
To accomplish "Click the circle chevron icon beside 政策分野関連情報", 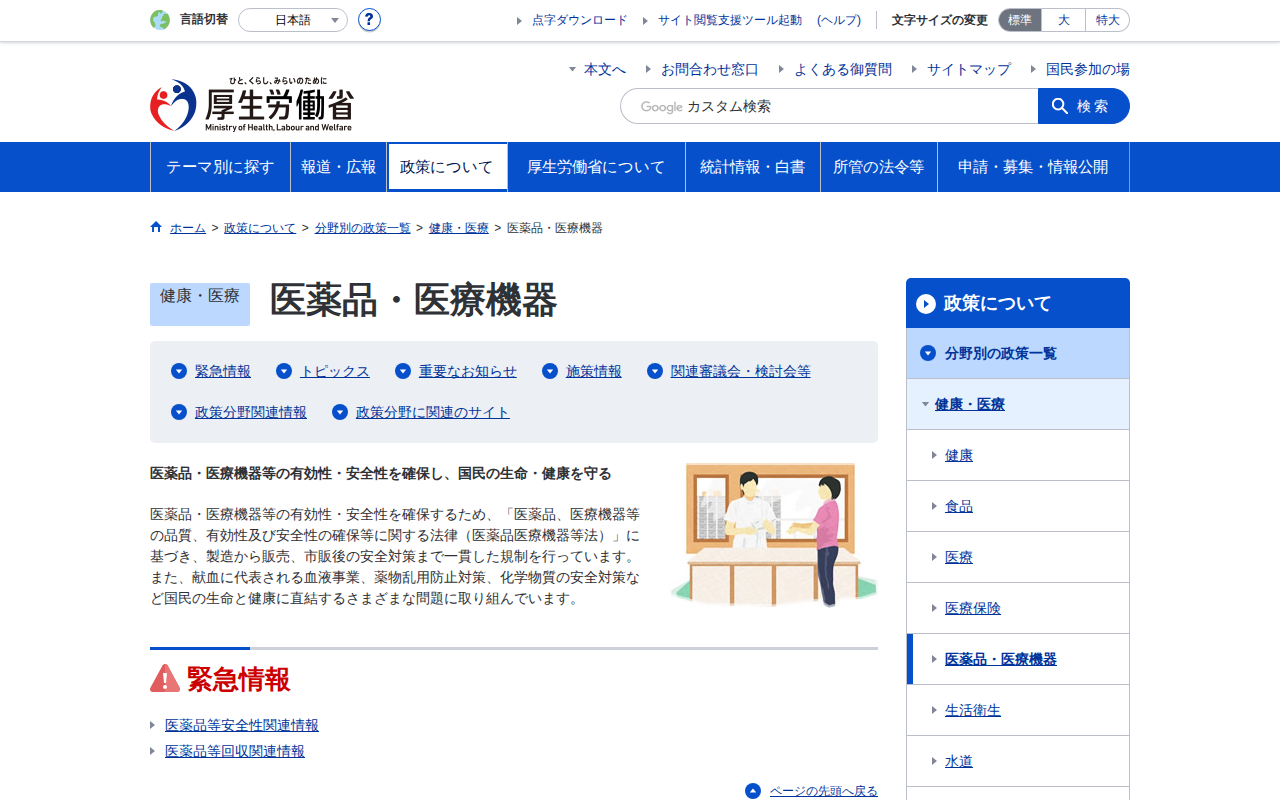I will (x=179, y=412).
